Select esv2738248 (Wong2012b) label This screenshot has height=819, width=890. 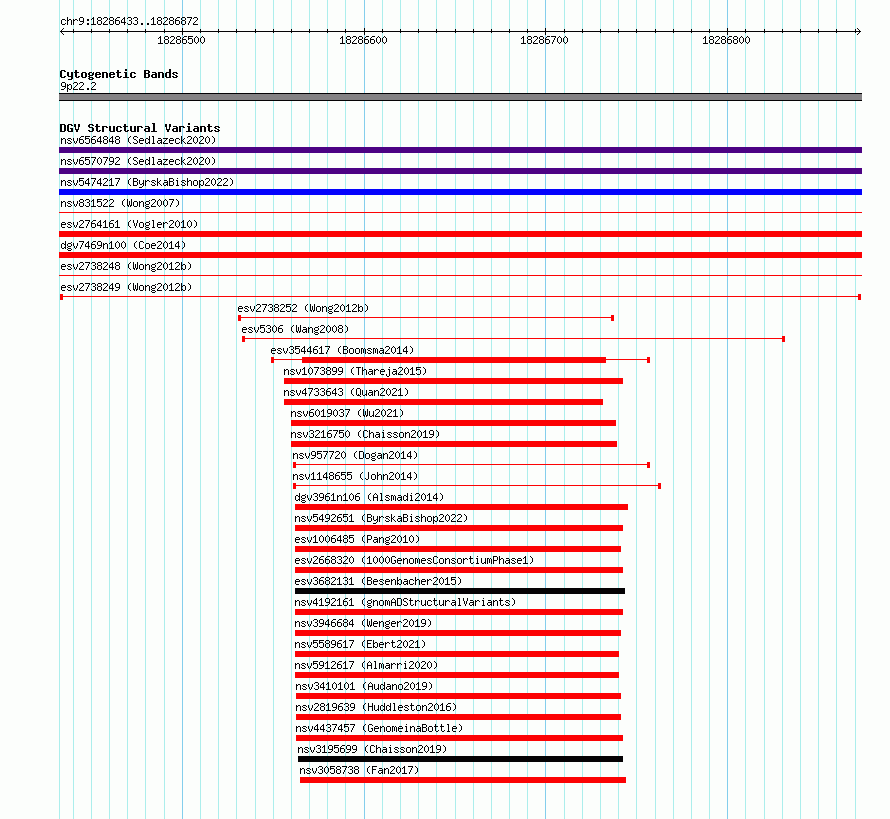tap(126, 266)
